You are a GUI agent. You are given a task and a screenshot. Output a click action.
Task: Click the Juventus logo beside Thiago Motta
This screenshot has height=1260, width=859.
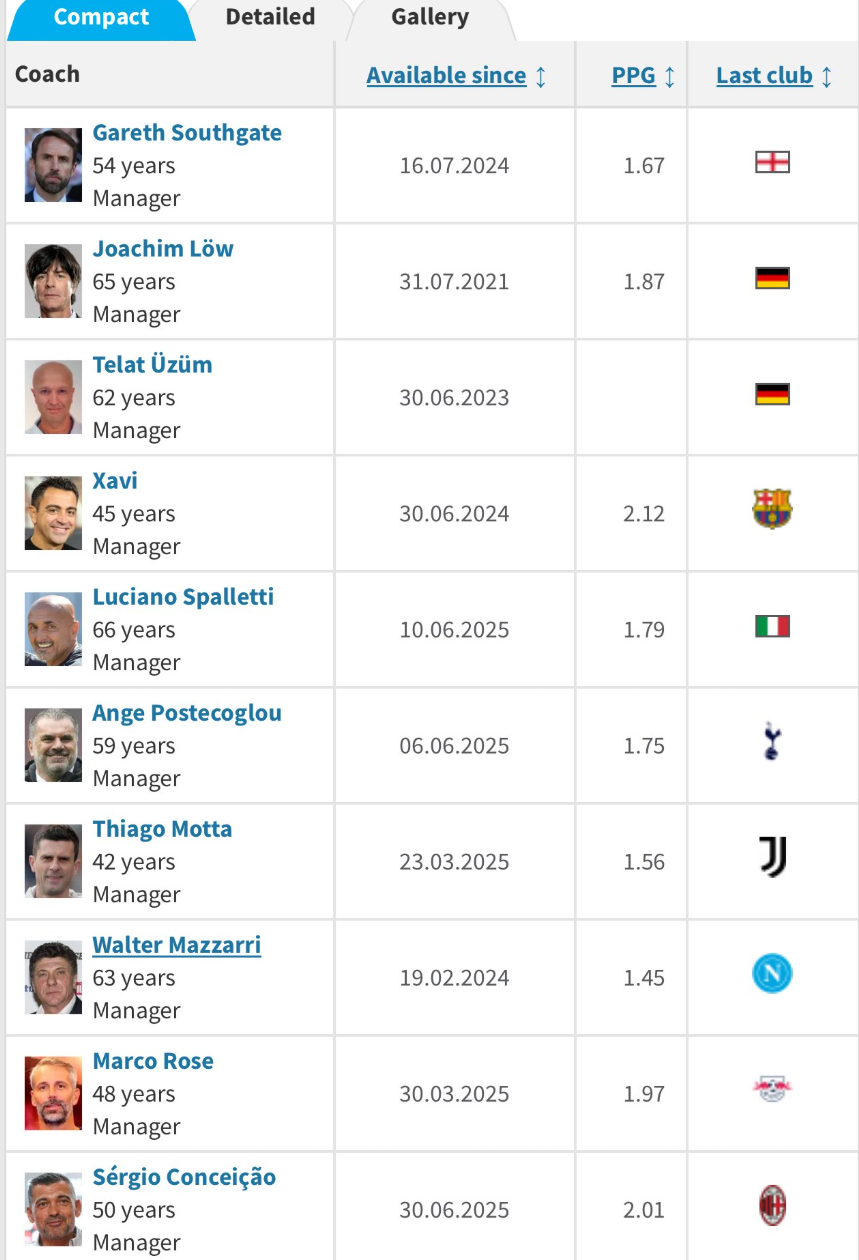(772, 858)
